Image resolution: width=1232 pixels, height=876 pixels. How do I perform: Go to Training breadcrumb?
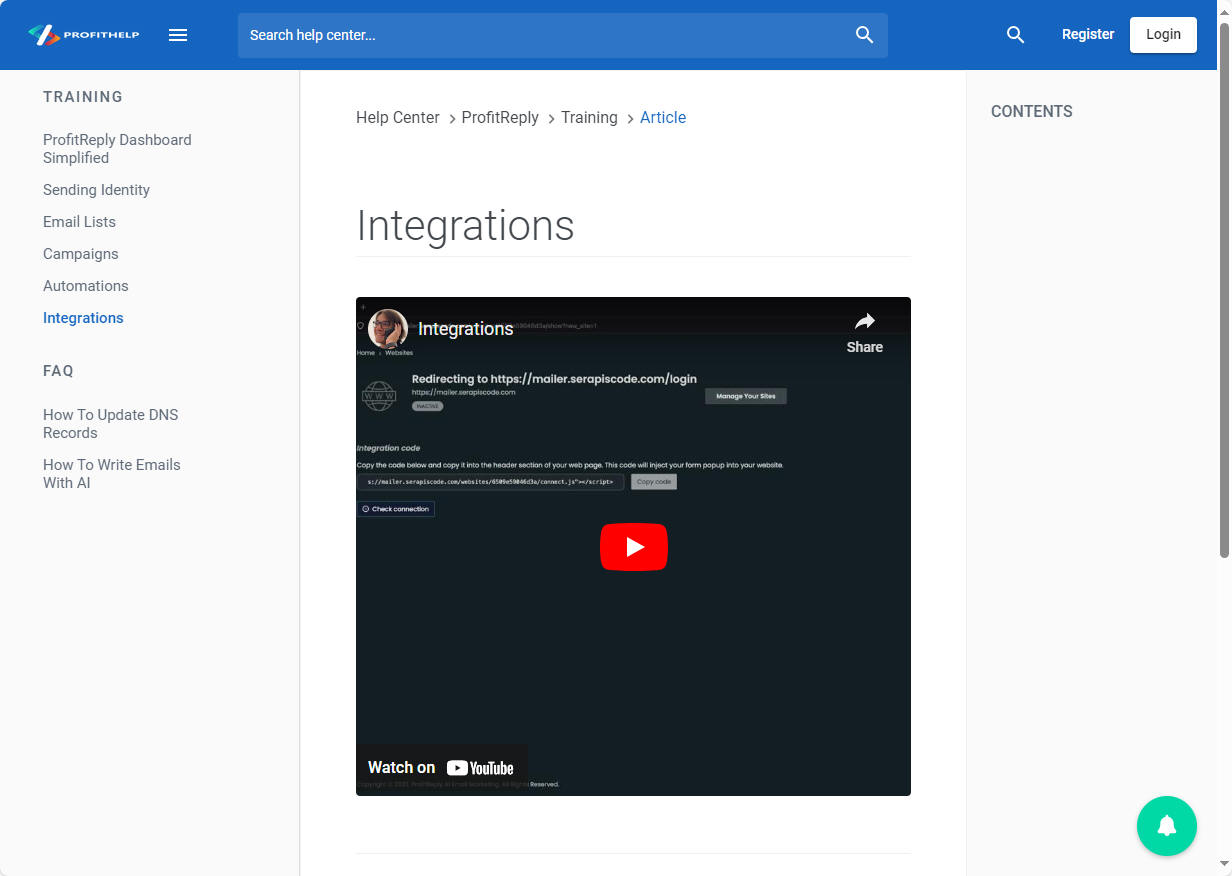click(x=589, y=118)
